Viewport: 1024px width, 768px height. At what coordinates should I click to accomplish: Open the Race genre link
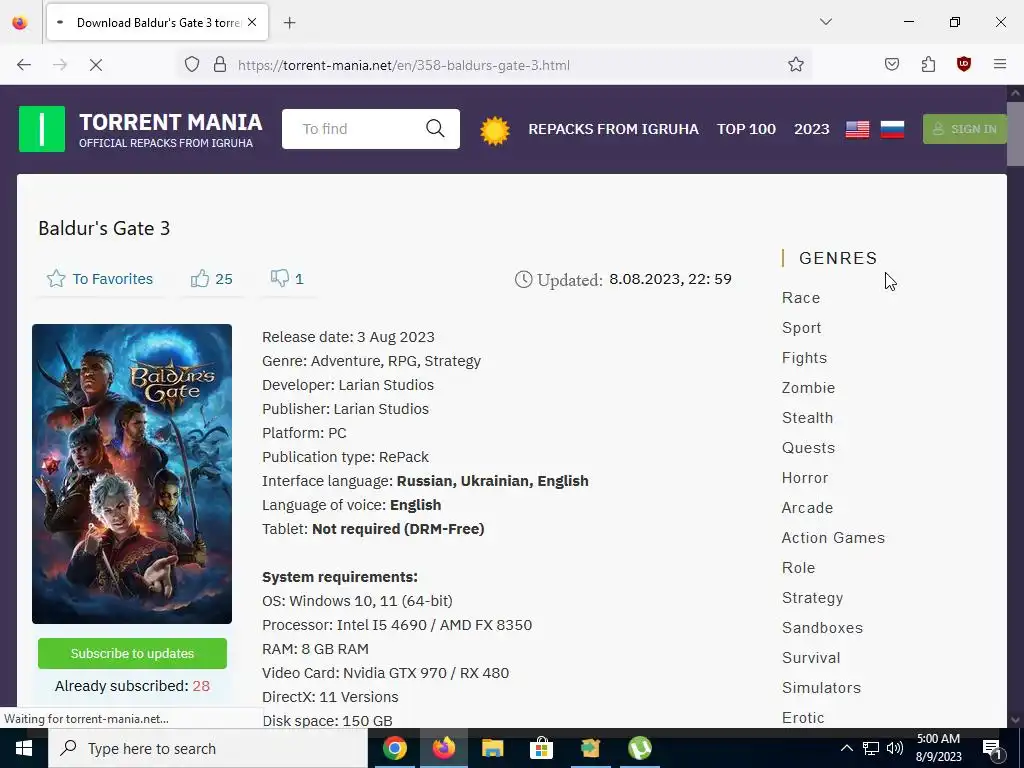[801, 298]
